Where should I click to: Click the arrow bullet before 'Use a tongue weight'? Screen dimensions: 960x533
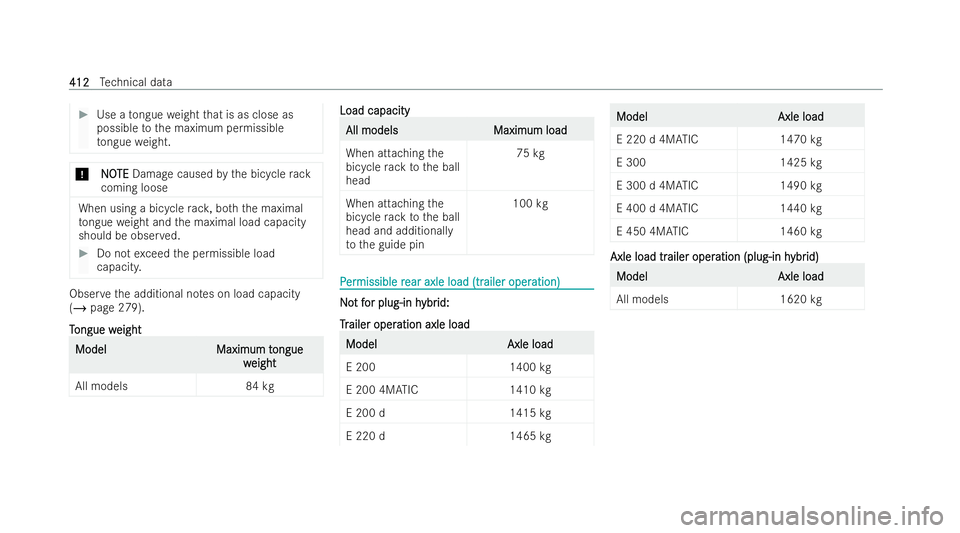coord(84,114)
